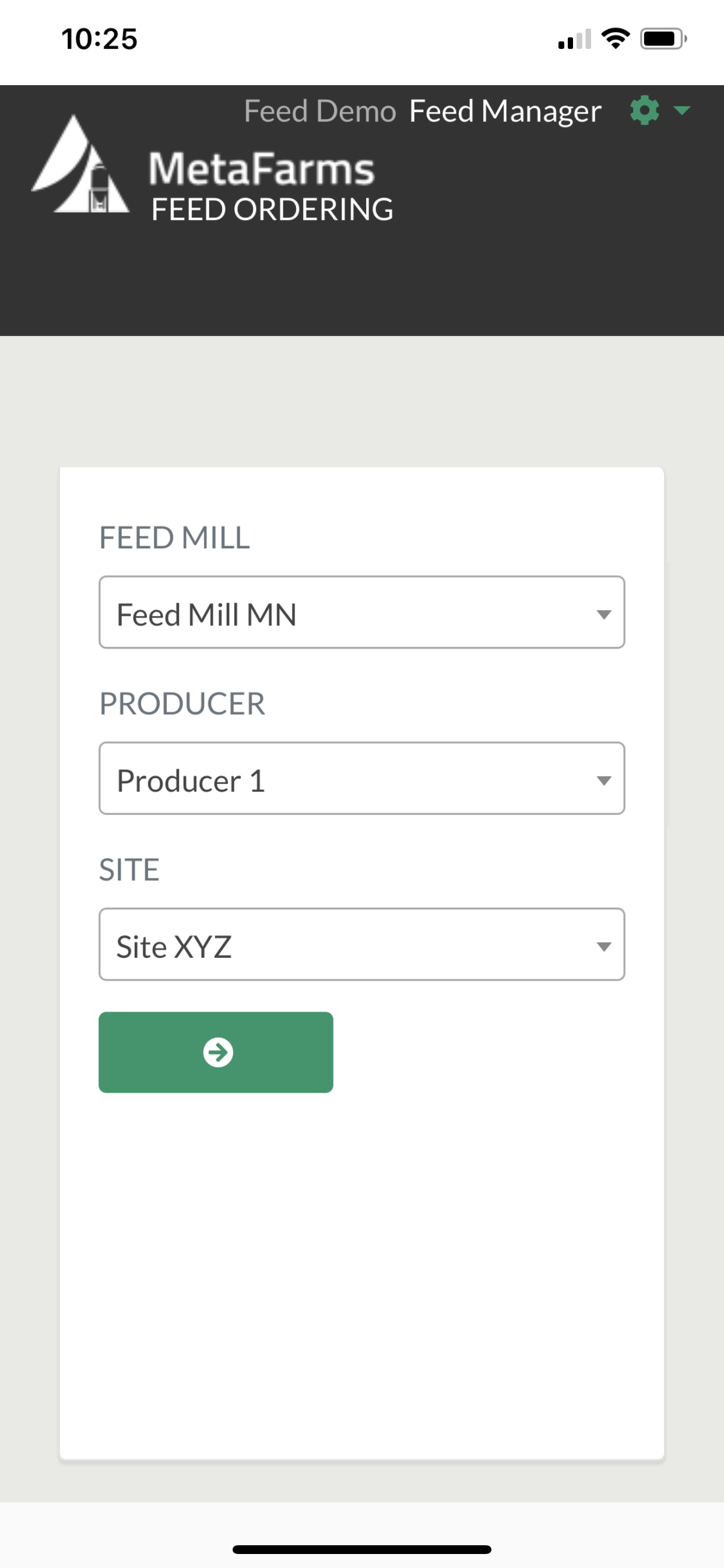Screen dimensions: 724x1568
Task: Open the Producer 1 dropdown
Action: (x=361, y=779)
